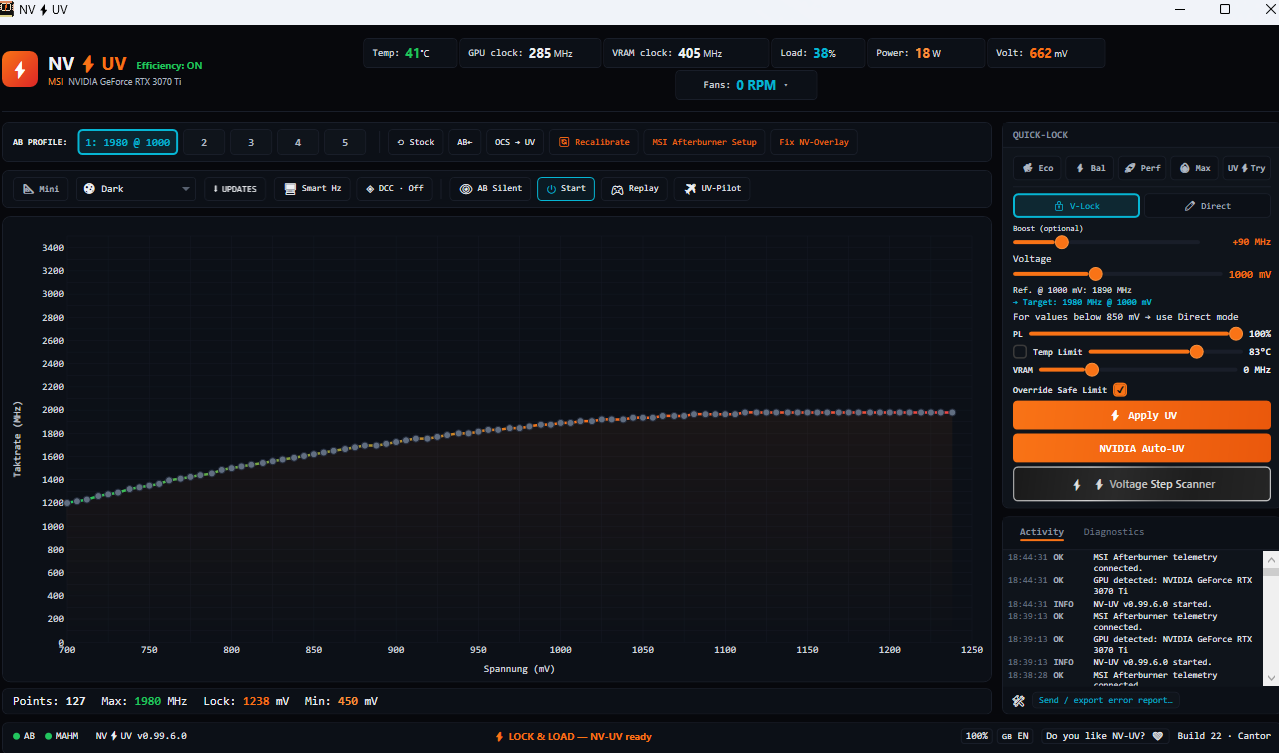Expand the Fans RPM dropdown
1279x753 pixels.
[x=746, y=85]
